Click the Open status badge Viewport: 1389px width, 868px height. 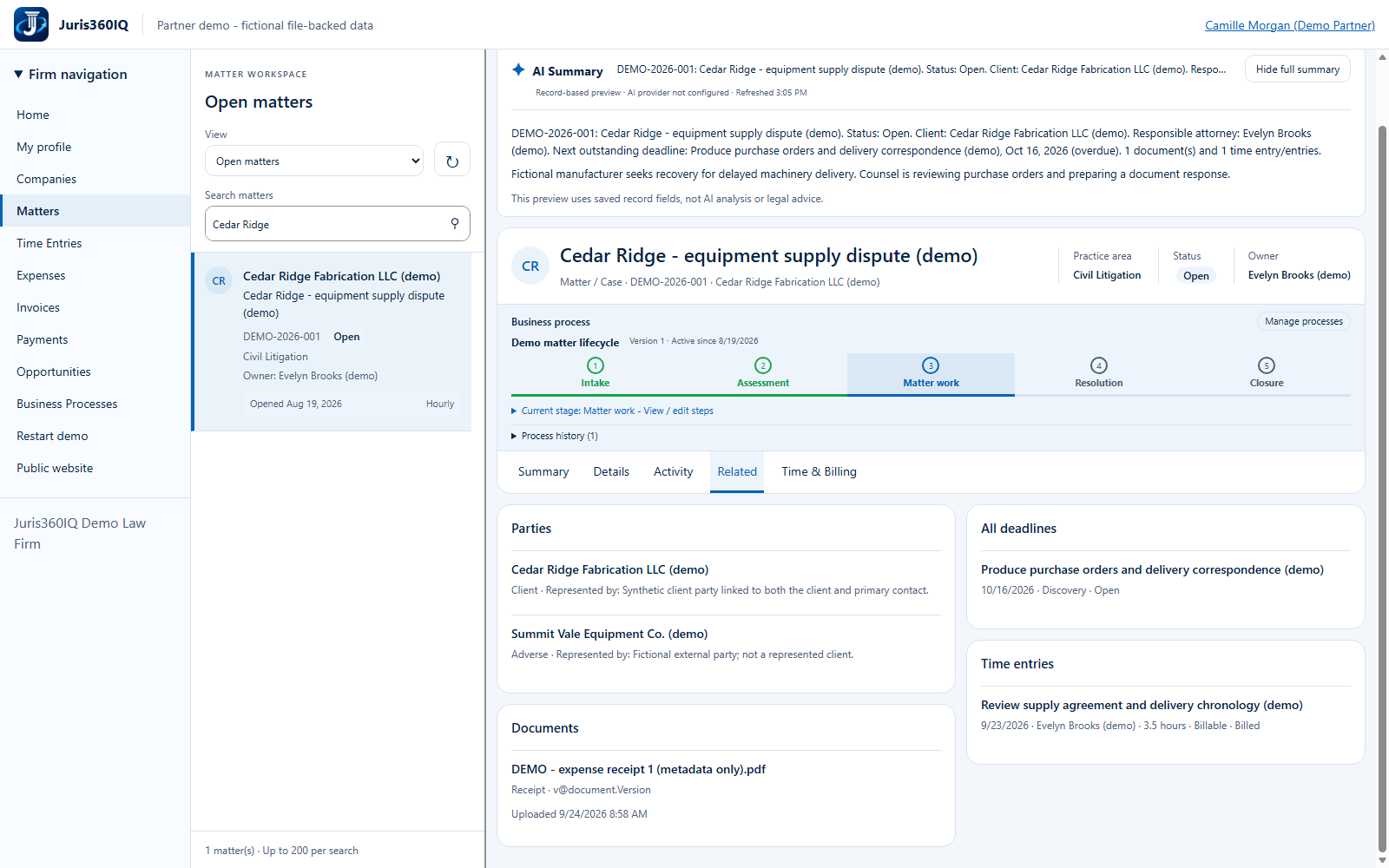[1195, 275]
